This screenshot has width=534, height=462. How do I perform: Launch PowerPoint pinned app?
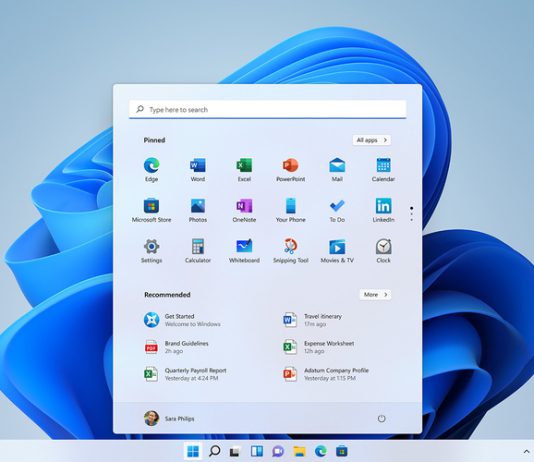click(x=290, y=169)
